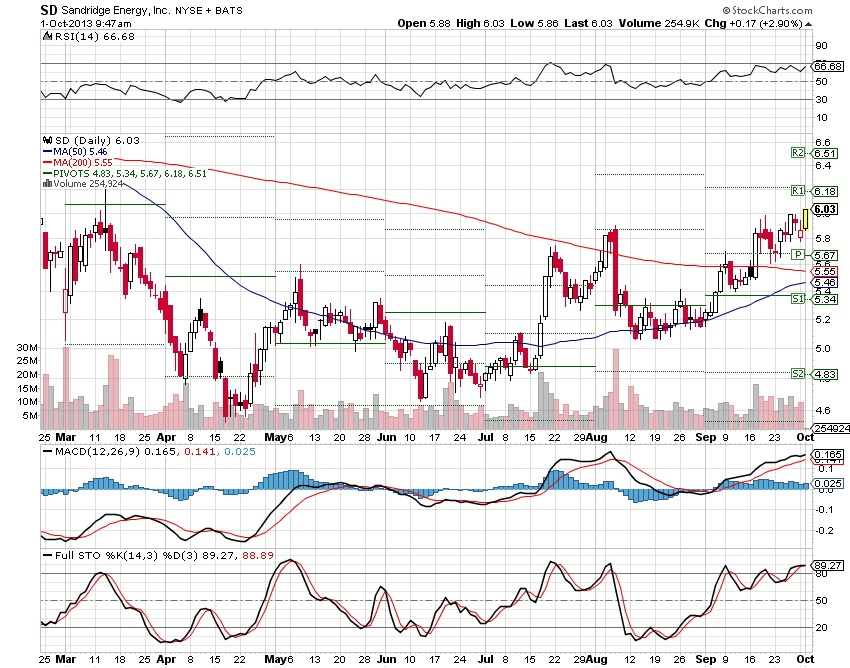This screenshot has height=668, width=850.
Task: Click the R1 pivot resistance tag
Action: click(797, 190)
